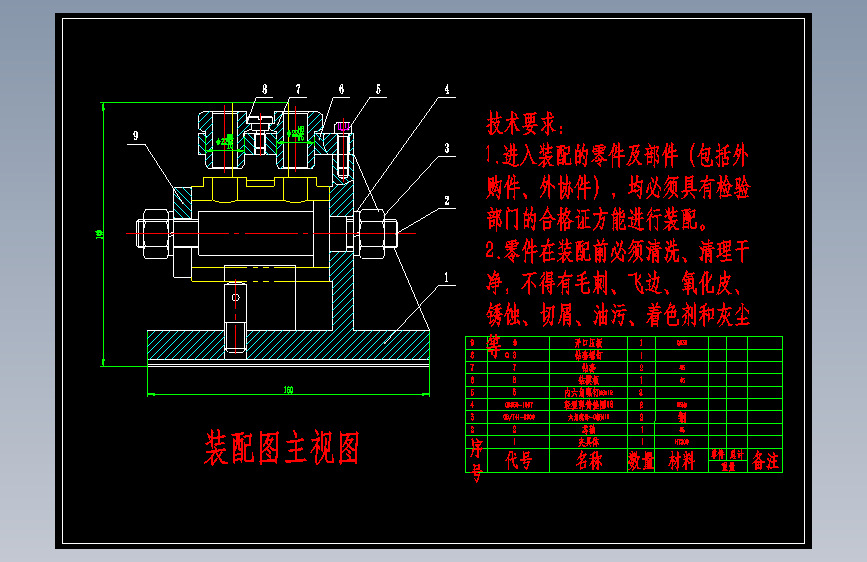Click the 序号 table header

[476, 460]
